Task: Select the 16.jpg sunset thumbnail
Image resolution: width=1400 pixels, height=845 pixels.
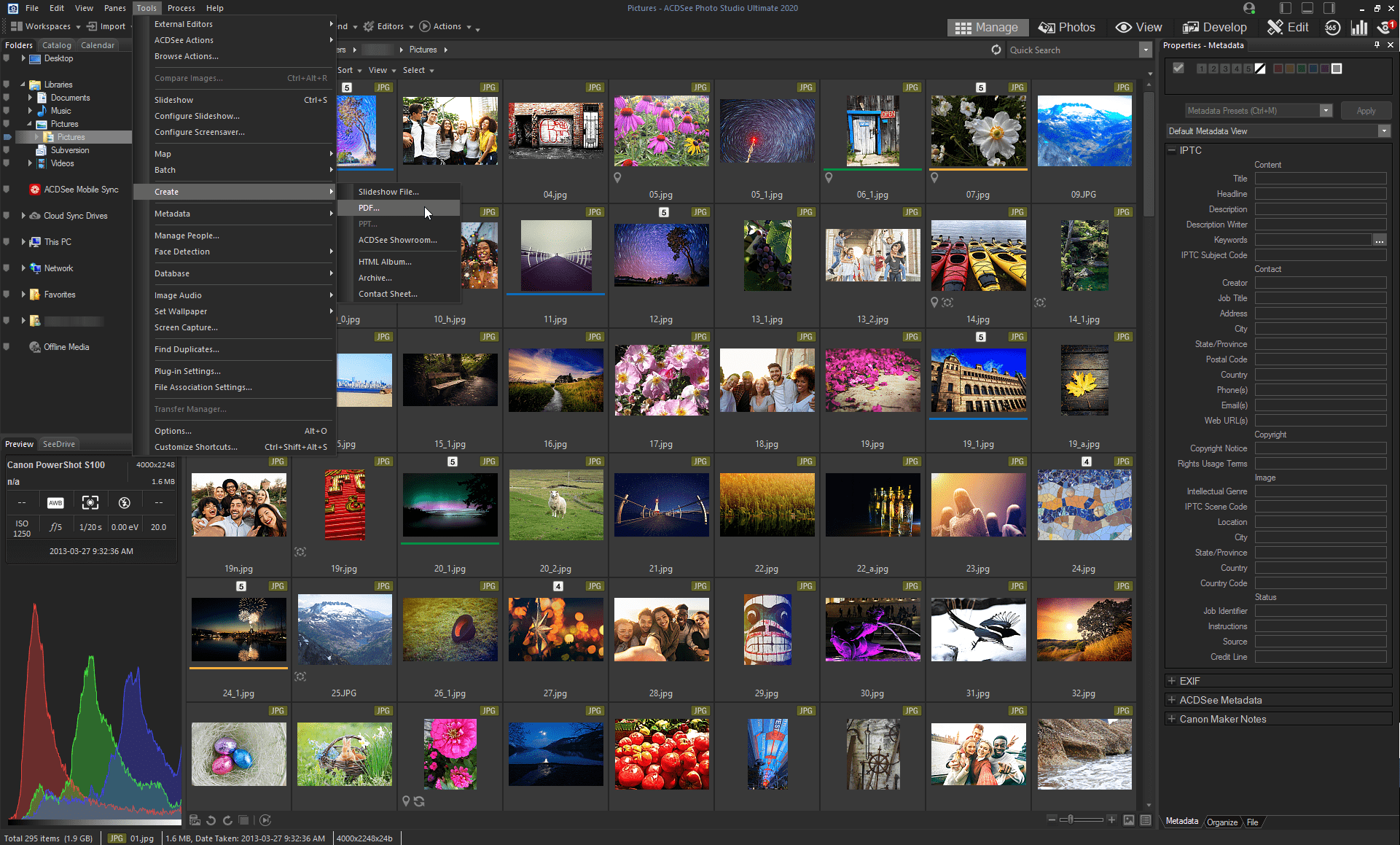Action: pos(555,380)
